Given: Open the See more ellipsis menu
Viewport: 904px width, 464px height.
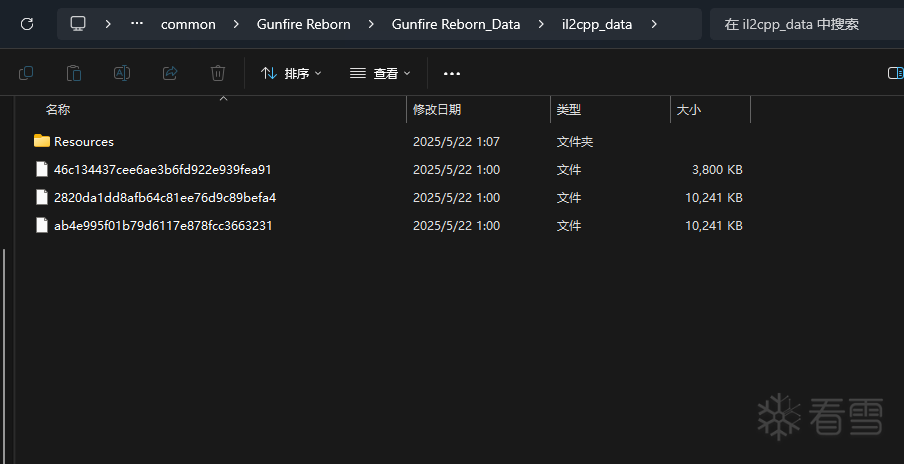Looking at the screenshot, I should pos(451,73).
